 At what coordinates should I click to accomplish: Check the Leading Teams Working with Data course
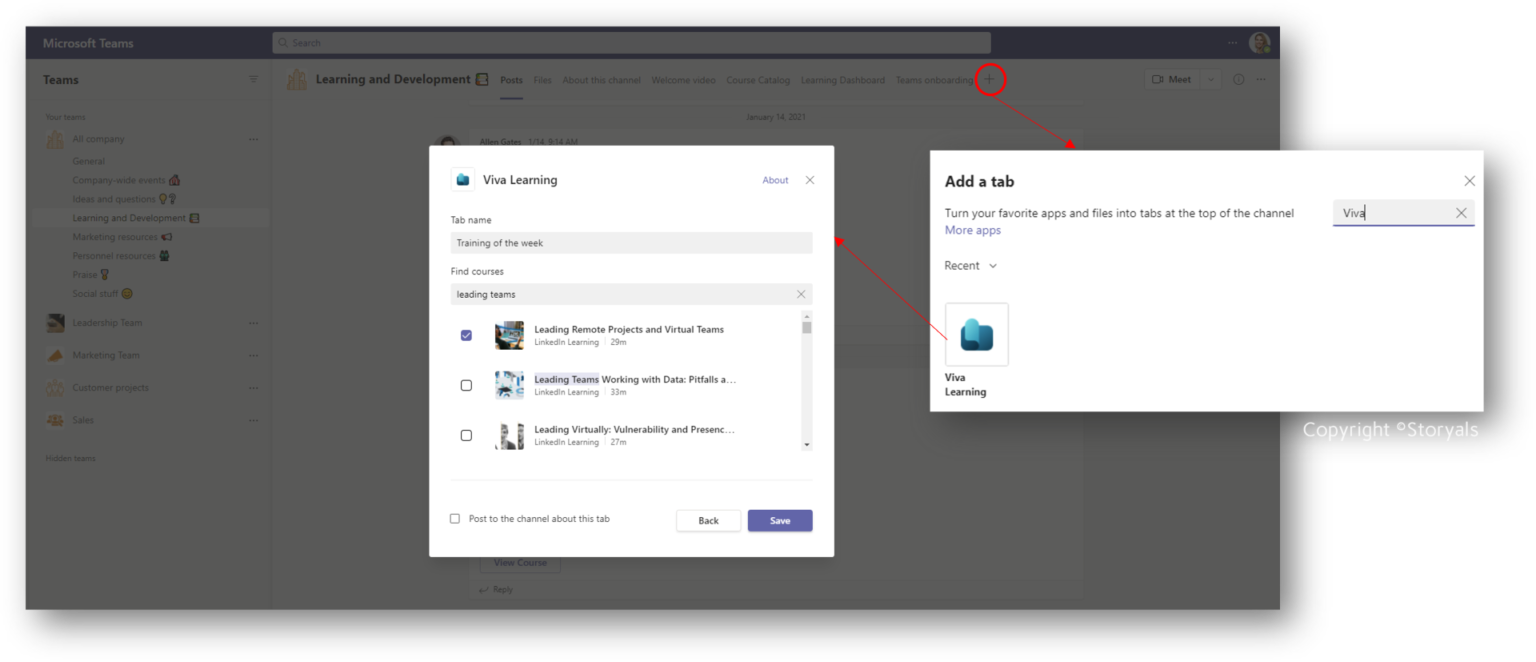pos(466,385)
